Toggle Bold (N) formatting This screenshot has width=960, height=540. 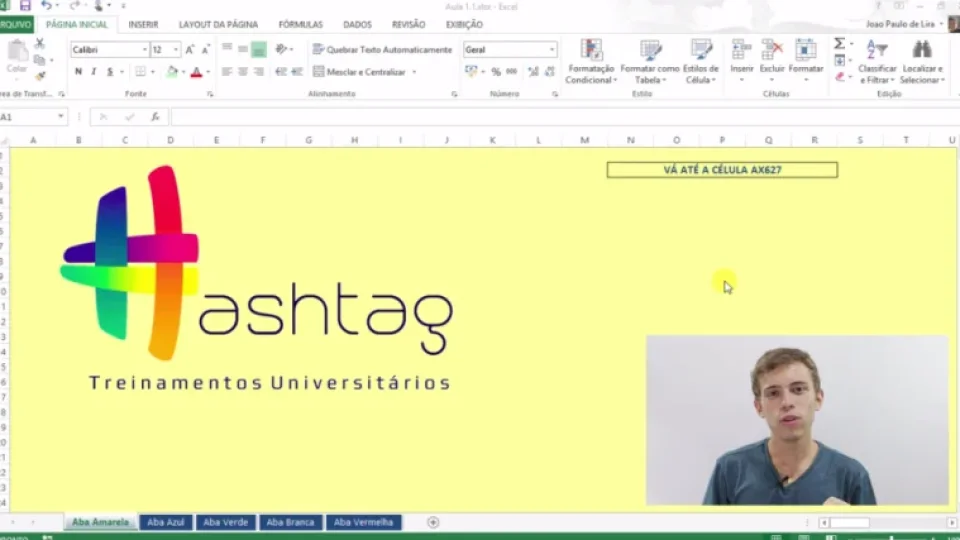(78, 72)
